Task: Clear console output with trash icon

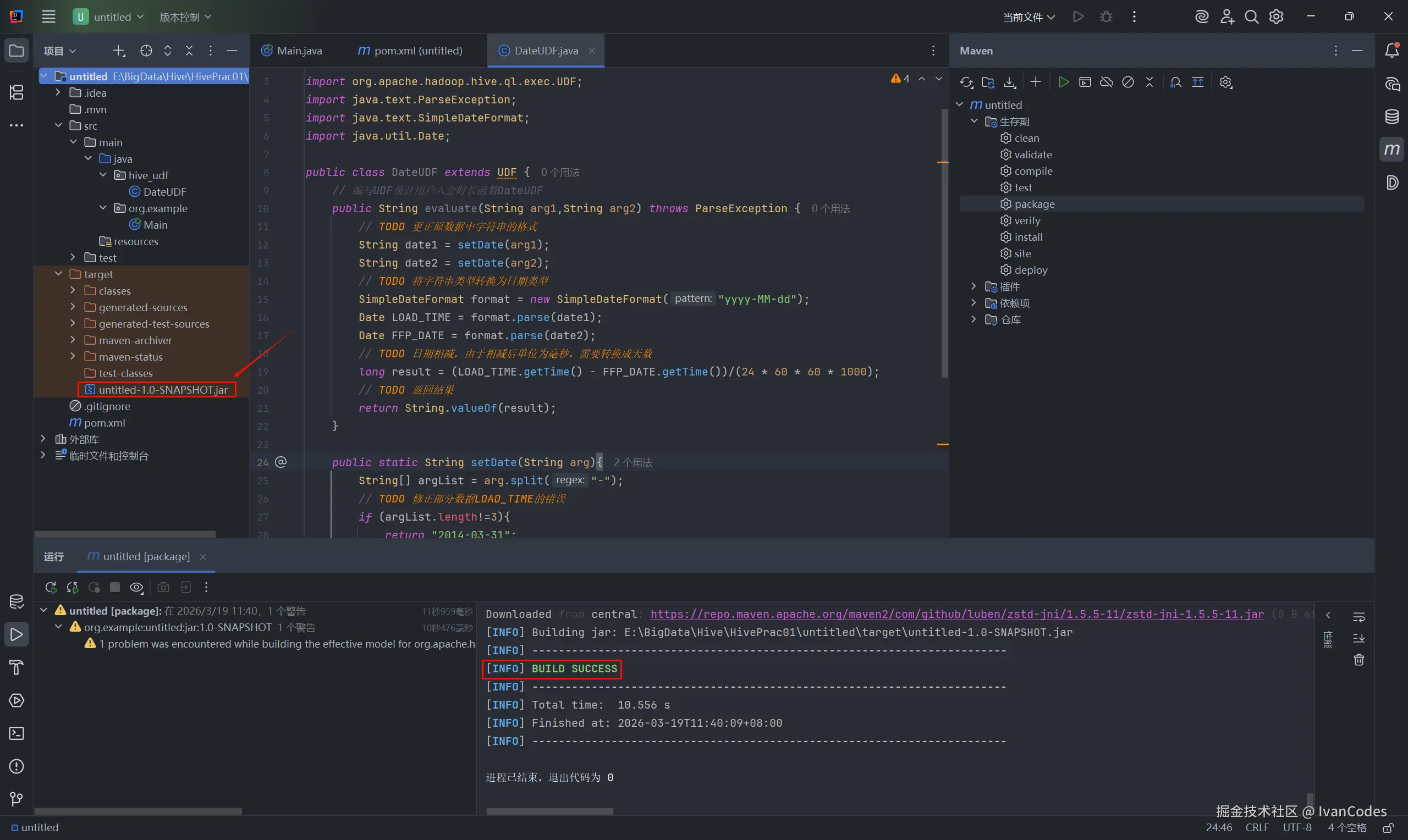Action: pos(1358,660)
